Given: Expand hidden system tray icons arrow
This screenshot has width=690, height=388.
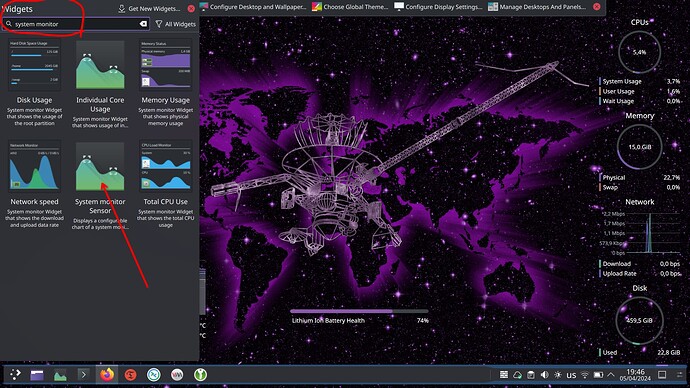Looking at the screenshot, I should [x=611, y=375].
